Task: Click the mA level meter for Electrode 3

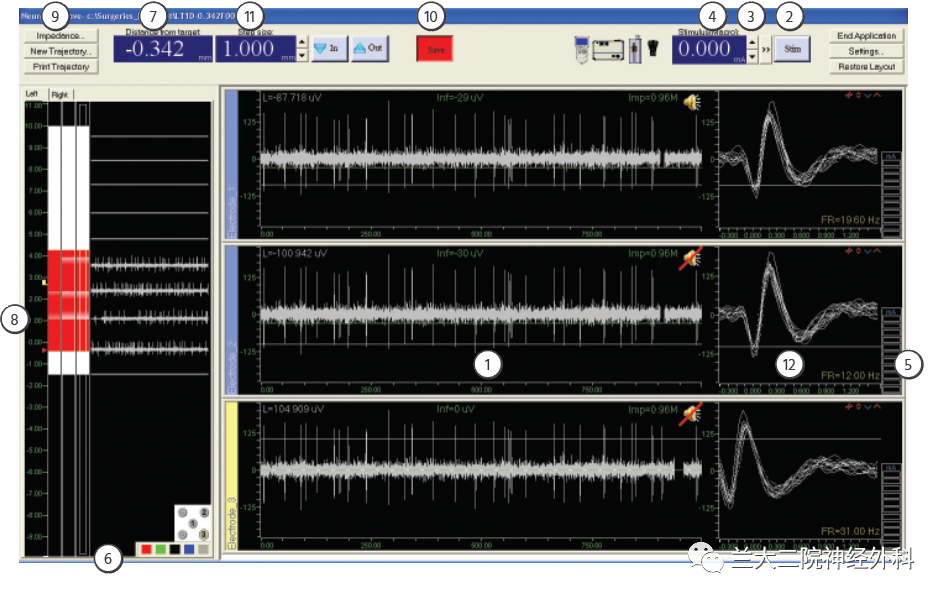Action: coord(891,506)
